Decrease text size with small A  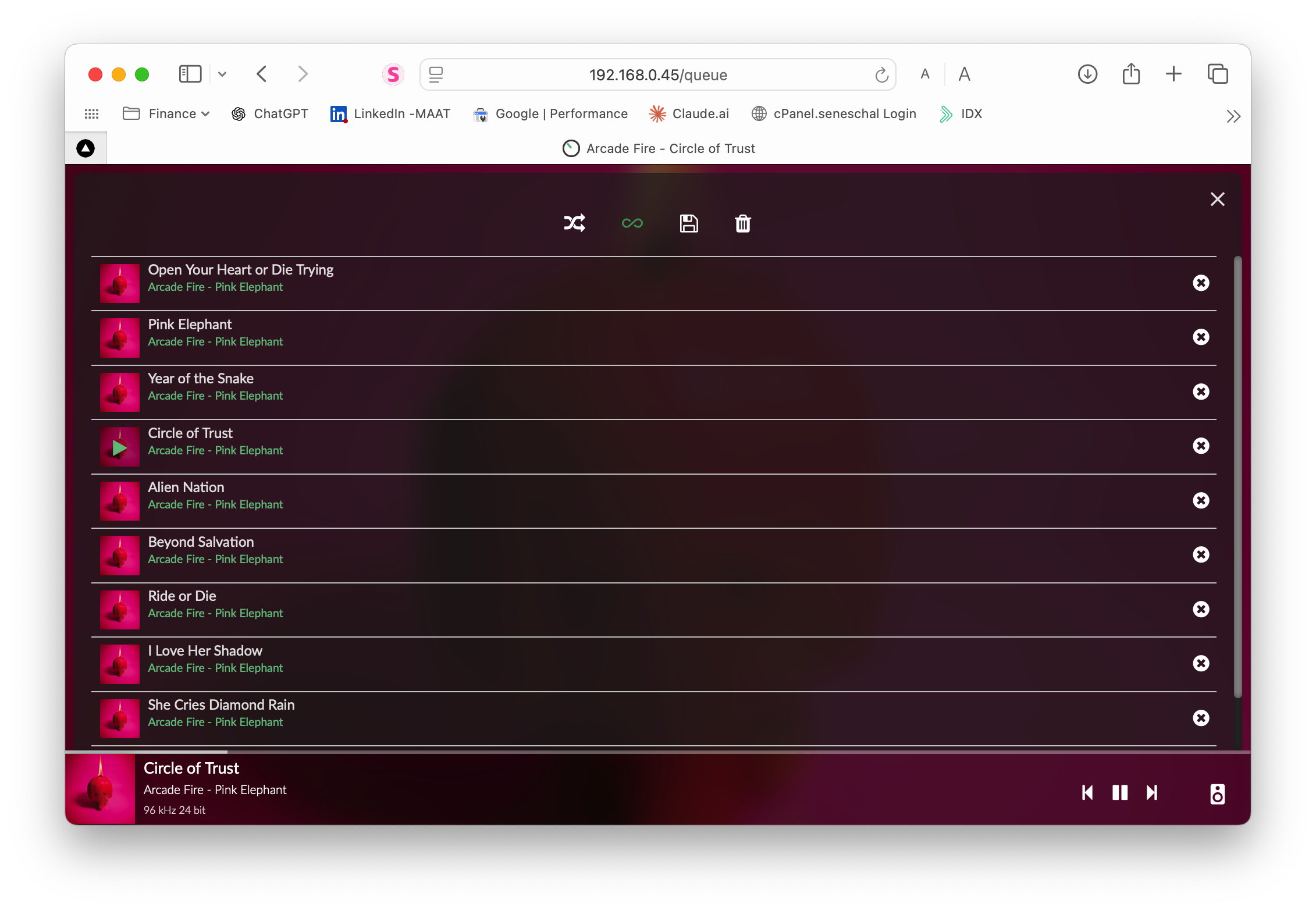(x=925, y=74)
